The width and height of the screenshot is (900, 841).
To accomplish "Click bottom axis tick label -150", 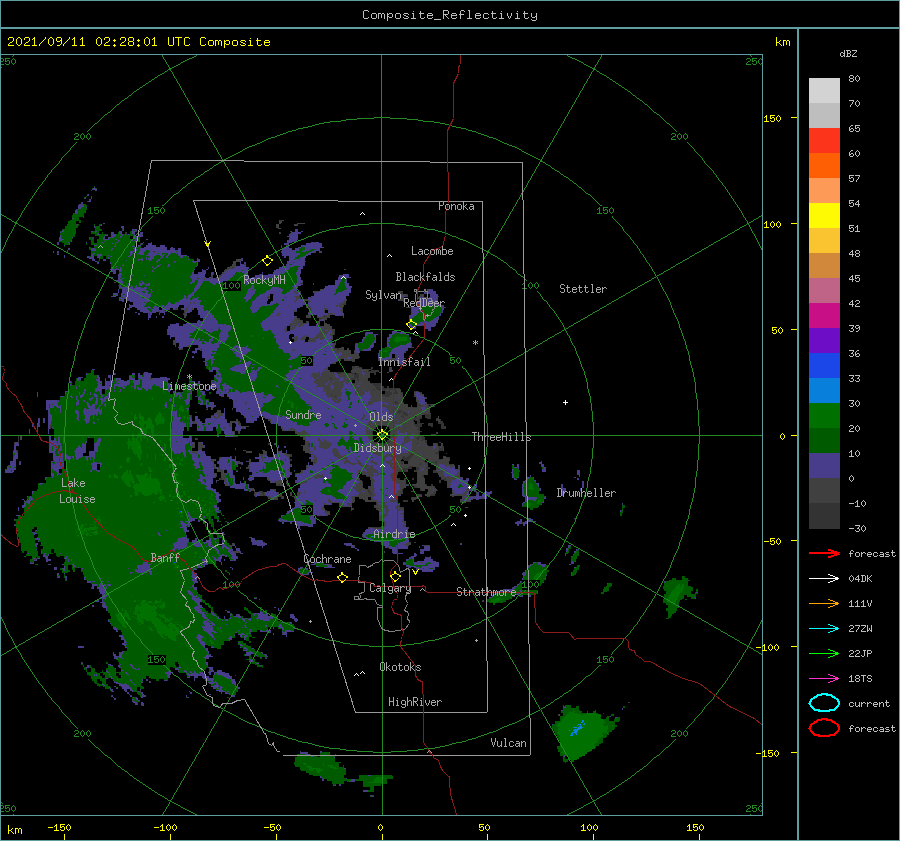I will pos(59,827).
